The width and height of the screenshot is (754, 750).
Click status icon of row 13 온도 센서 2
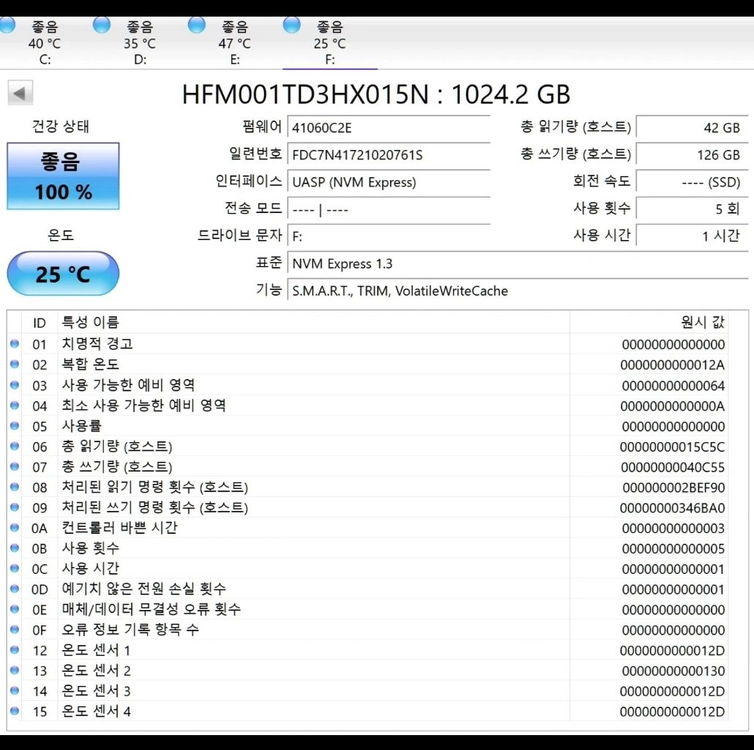click(14, 670)
